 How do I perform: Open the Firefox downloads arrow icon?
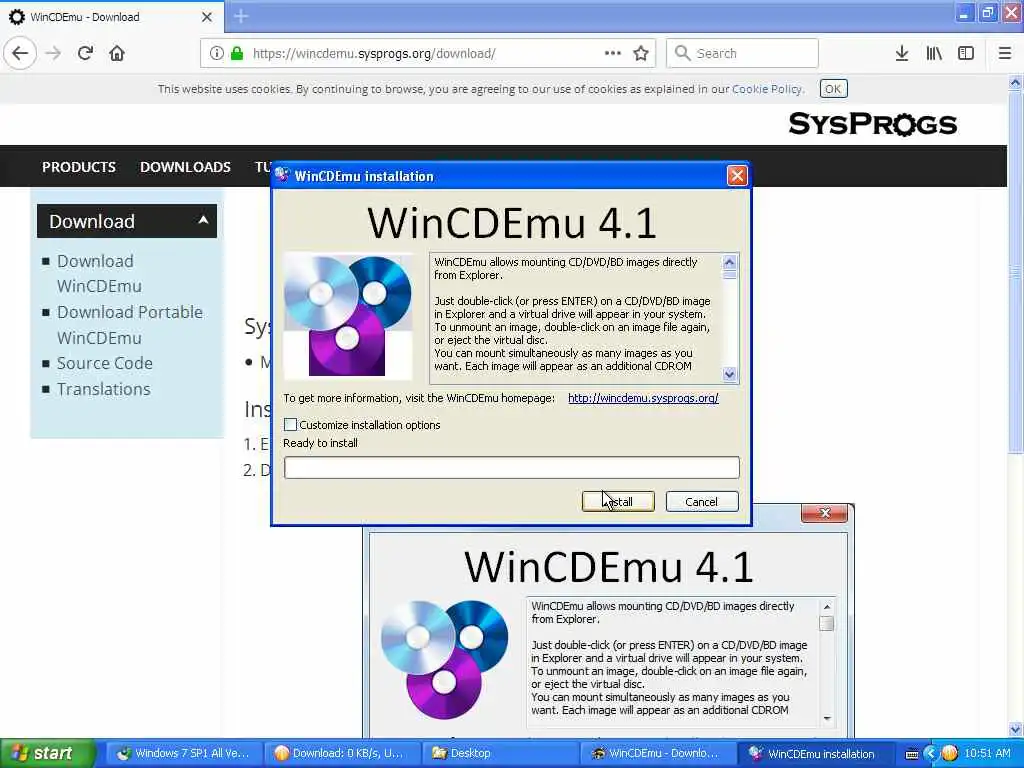pyautogui.click(x=902, y=53)
